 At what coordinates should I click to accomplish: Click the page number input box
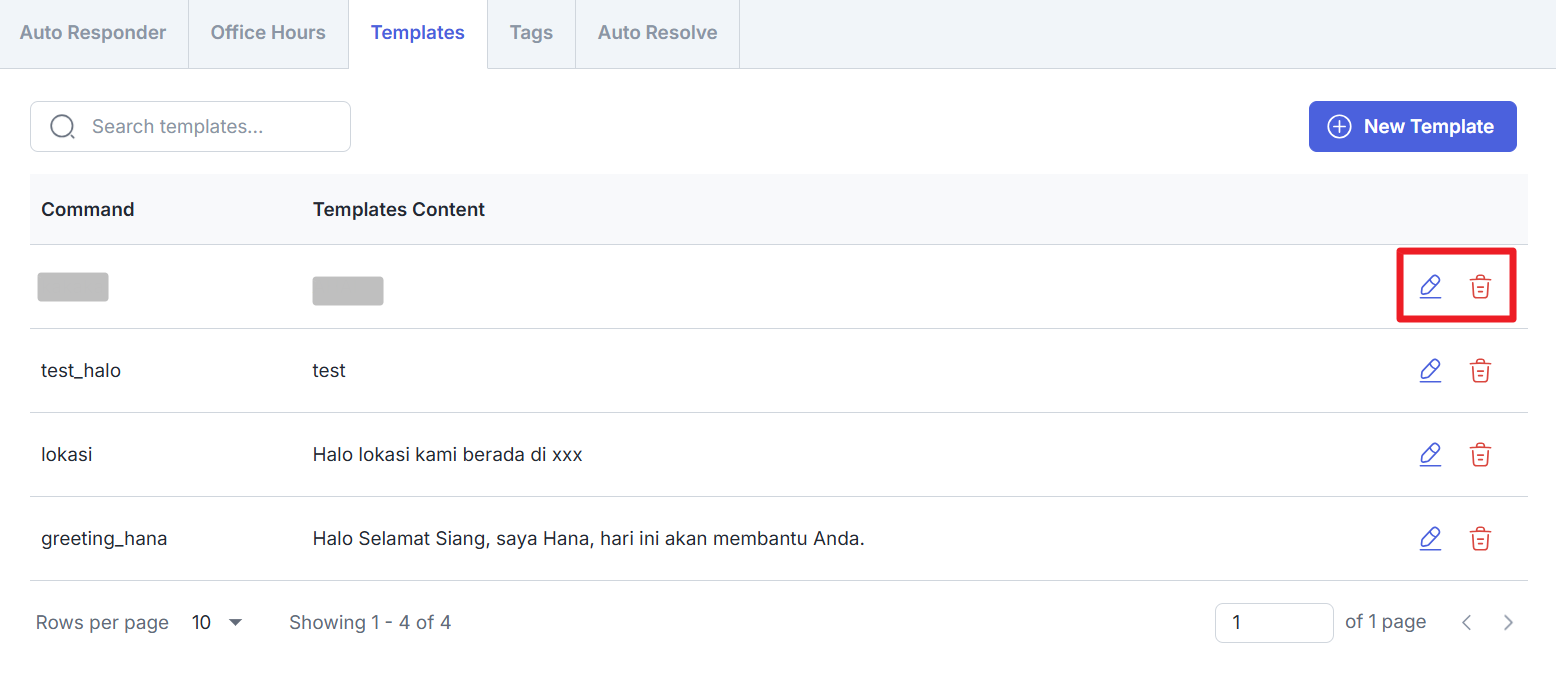pos(1273,623)
